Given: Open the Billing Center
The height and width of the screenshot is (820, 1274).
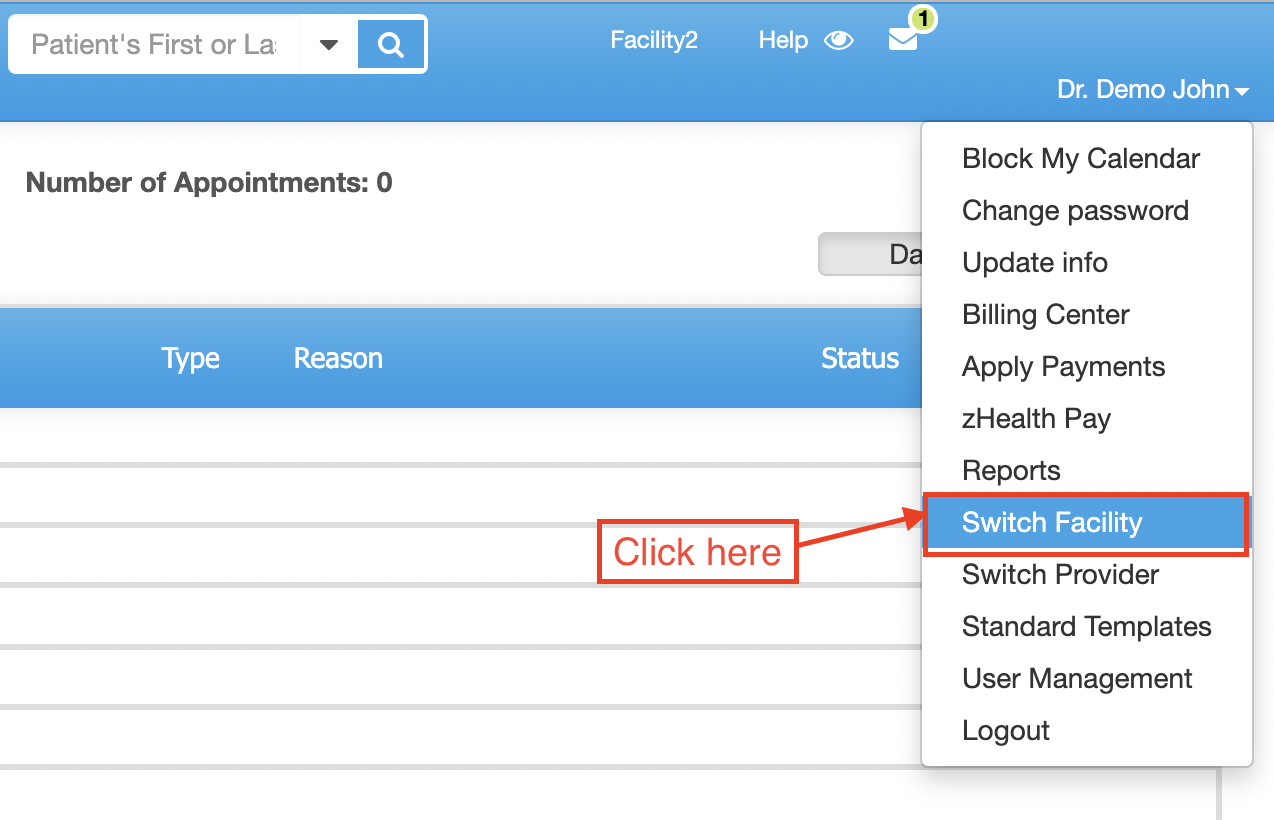Looking at the screenshot, I should point(1045,314).
